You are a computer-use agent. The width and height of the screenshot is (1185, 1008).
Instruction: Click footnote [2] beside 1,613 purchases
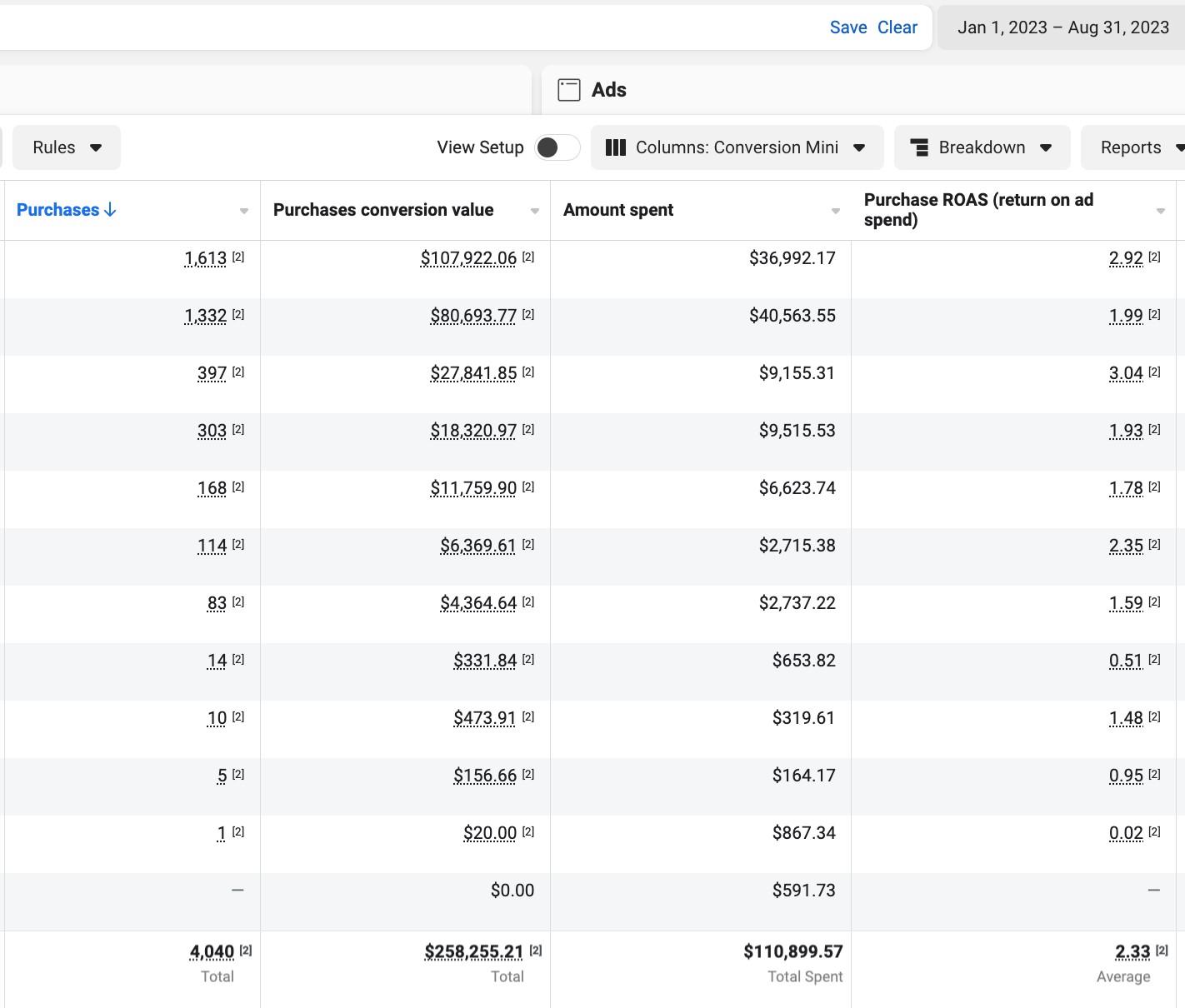click(x=238, y=257)
